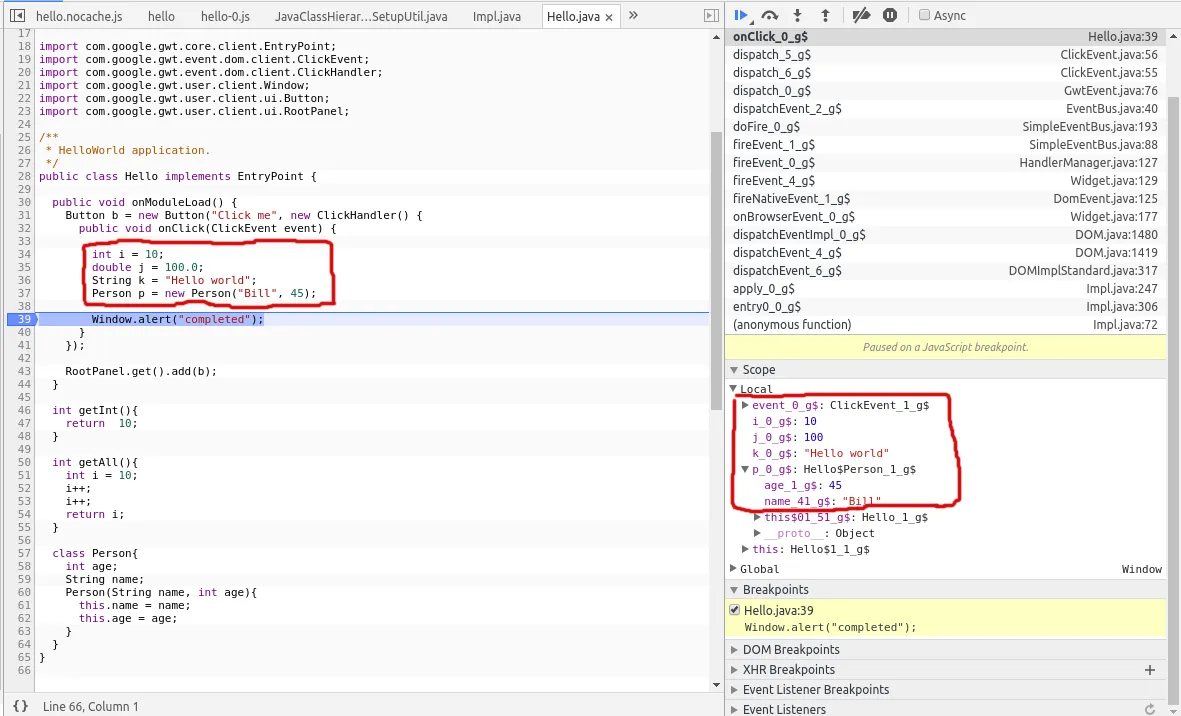Open ClickEvent.java:56 source link

(x=1109, y=54)
